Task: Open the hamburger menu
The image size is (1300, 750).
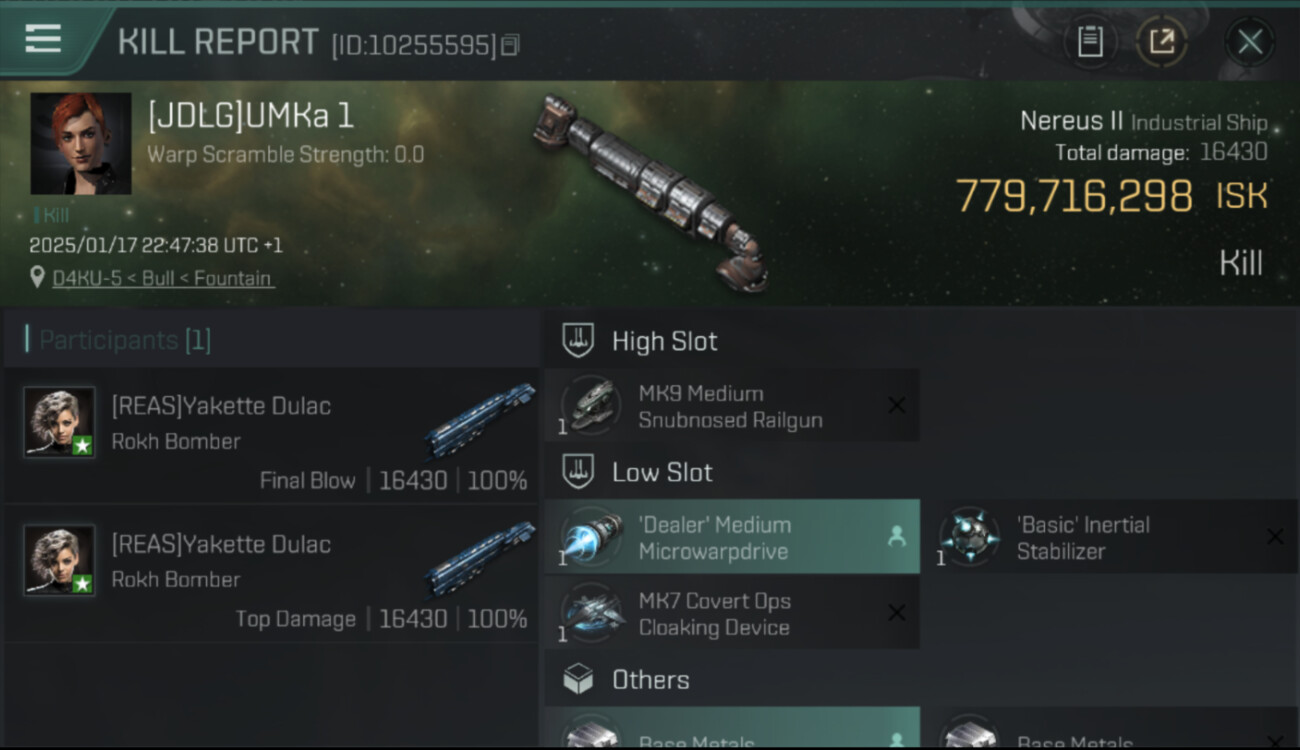Action: tap(43, 39)
